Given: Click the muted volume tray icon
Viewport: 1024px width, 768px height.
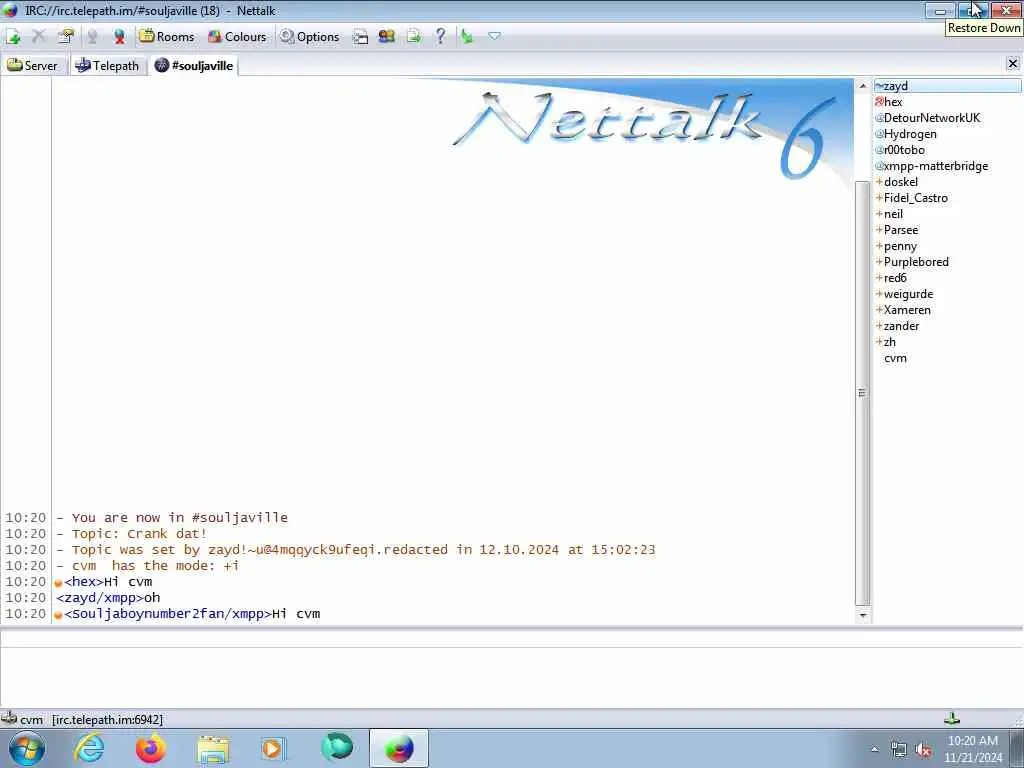Looking at the screenshot, I should (923, 750).
